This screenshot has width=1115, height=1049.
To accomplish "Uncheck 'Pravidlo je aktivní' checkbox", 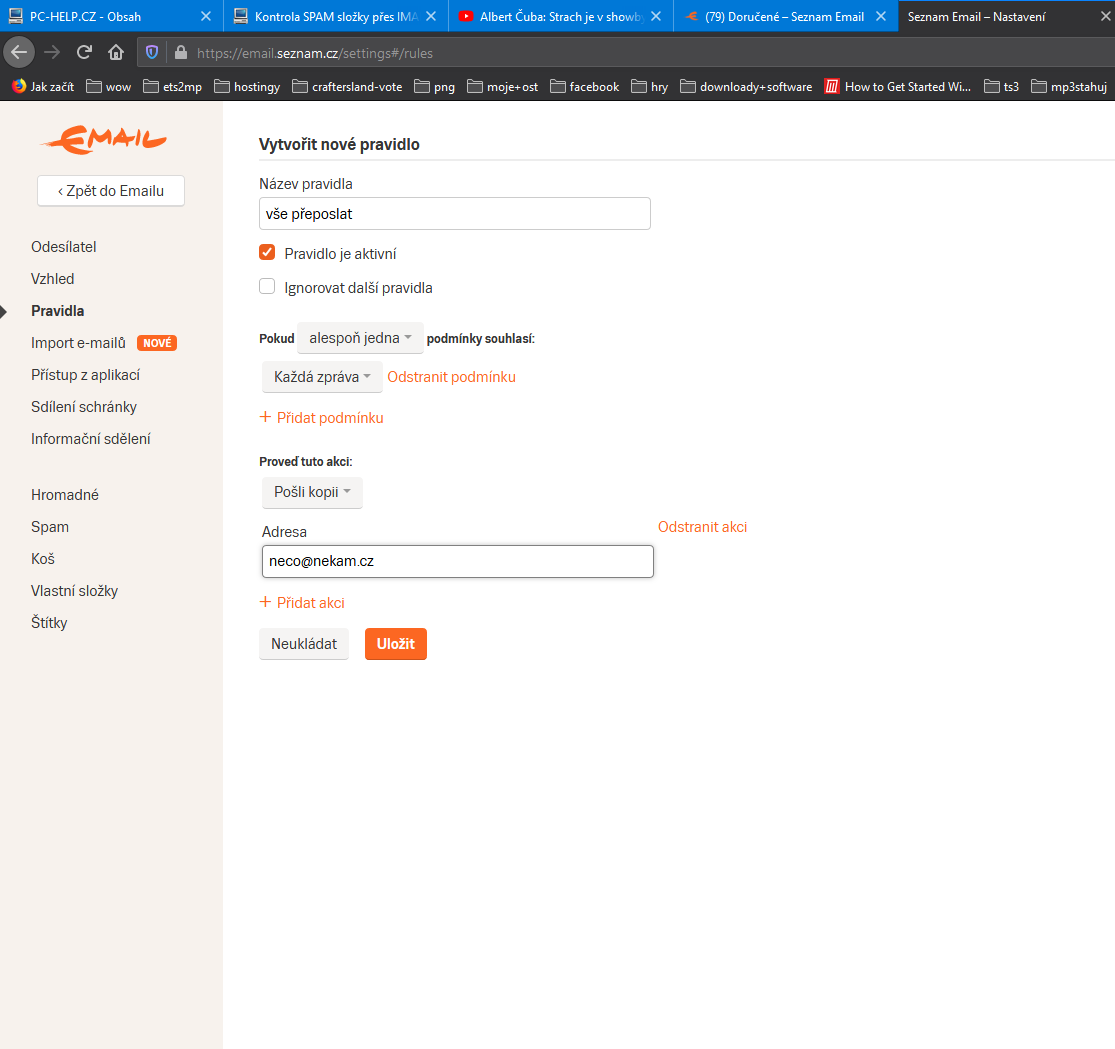I will (x=267, y=253).
